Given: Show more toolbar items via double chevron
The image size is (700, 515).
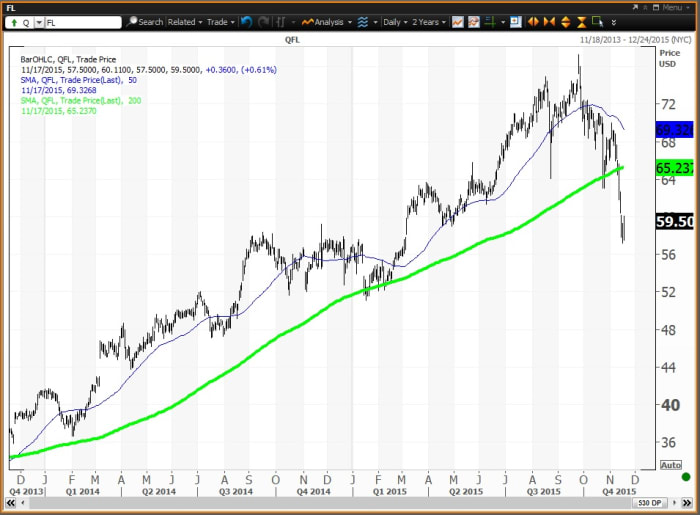Looking at the screenshot, I should [614, 22].
